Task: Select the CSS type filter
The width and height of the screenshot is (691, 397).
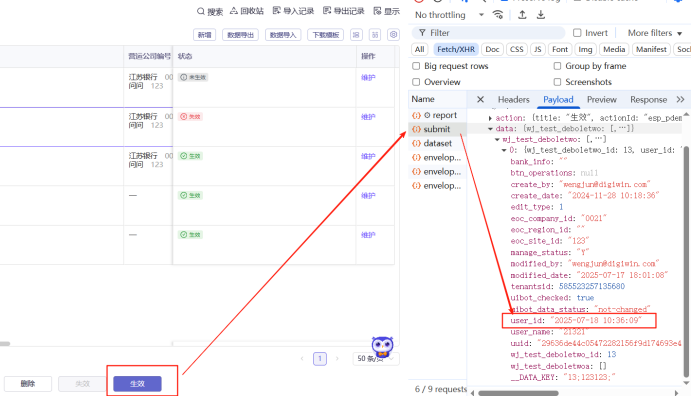Action: [x=516, y=49]
